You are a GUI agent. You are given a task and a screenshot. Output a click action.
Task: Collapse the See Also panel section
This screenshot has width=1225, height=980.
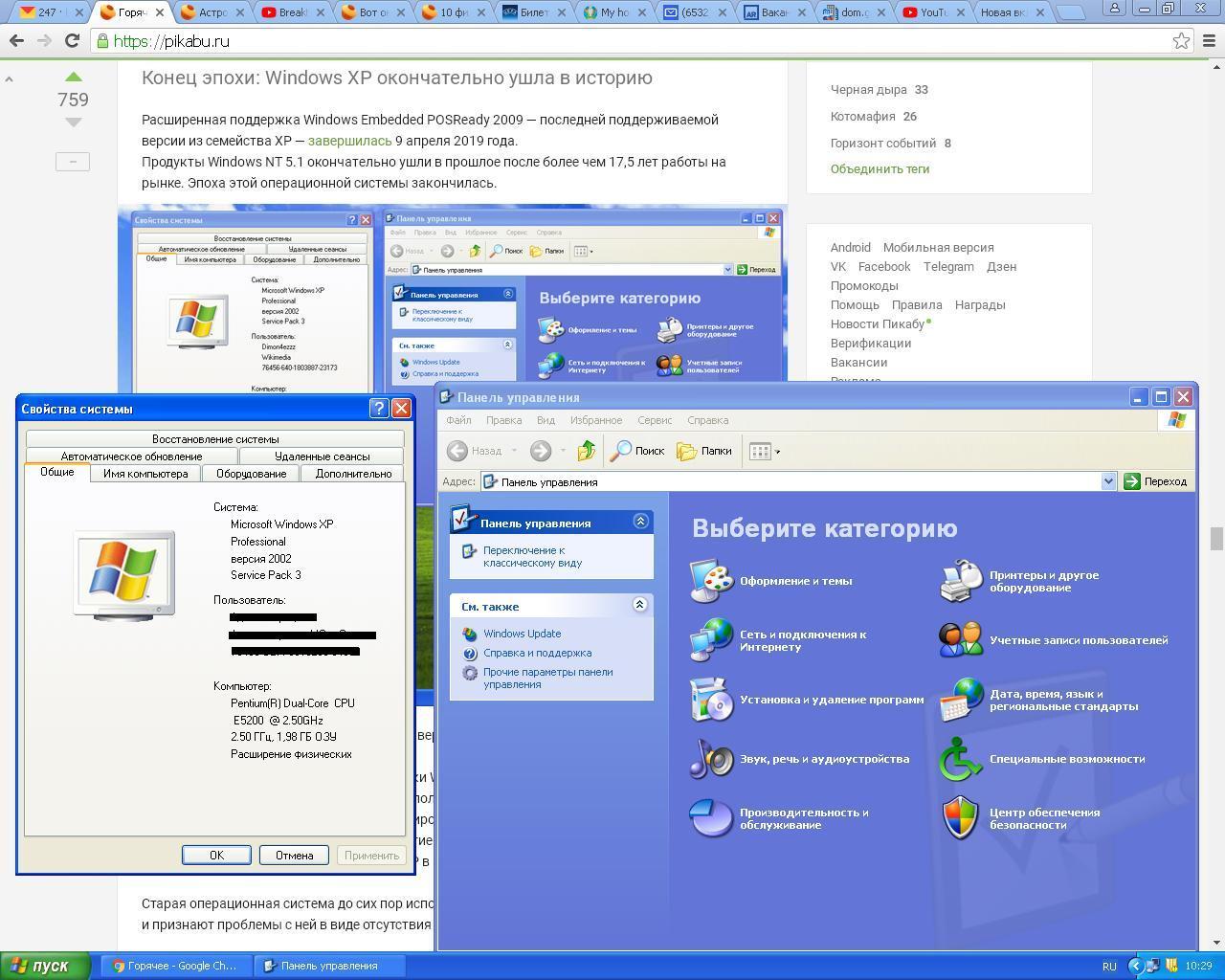click(639, 605)
